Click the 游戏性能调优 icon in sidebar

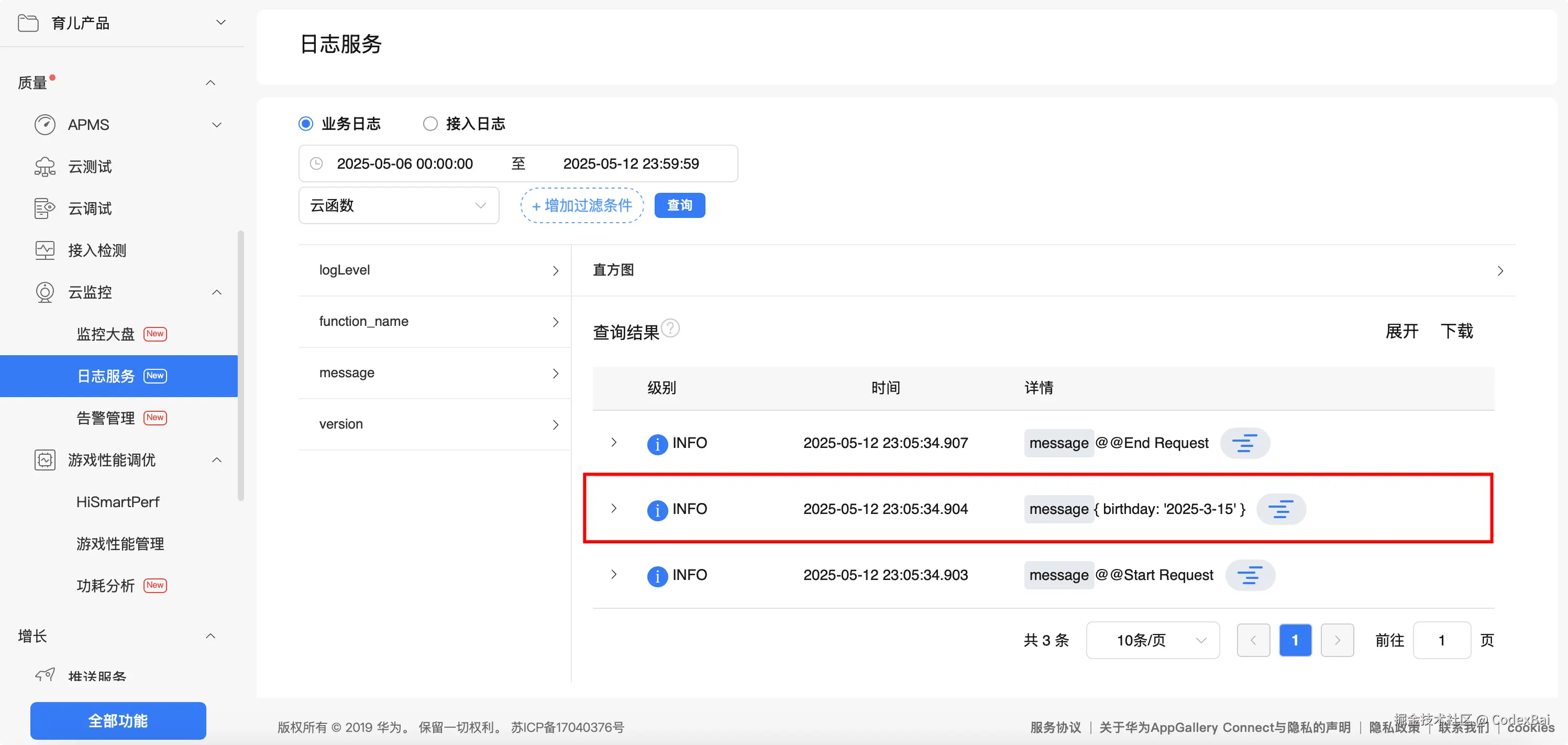coord(45,460)
